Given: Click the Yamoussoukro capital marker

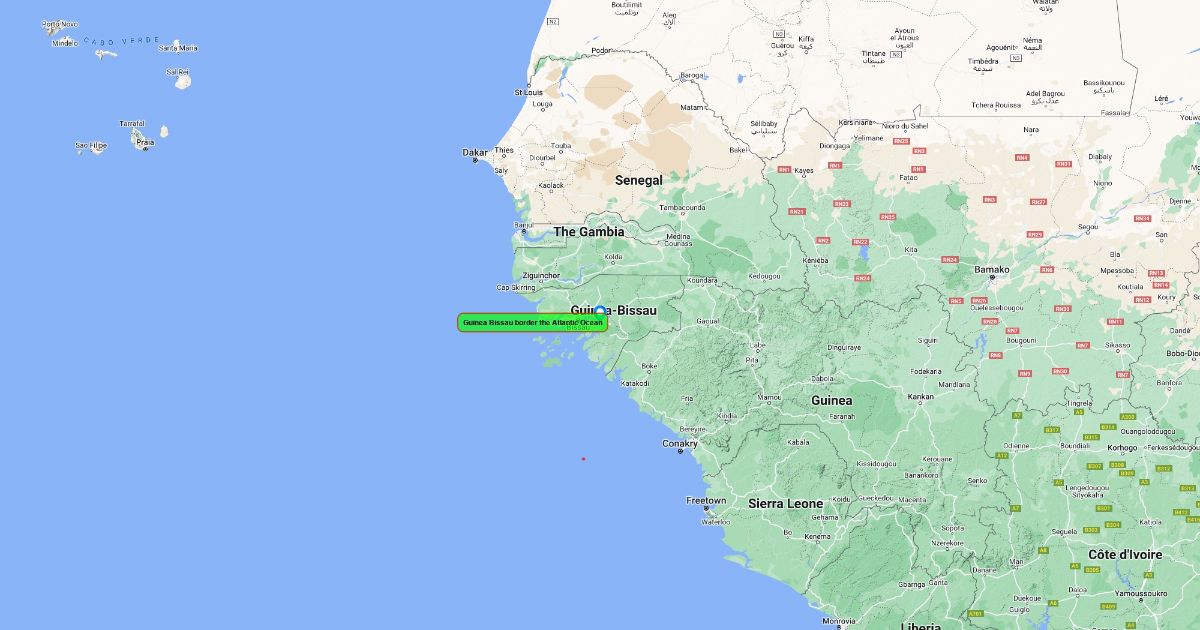Looking at the screenshot, I should pos(1141,601).
